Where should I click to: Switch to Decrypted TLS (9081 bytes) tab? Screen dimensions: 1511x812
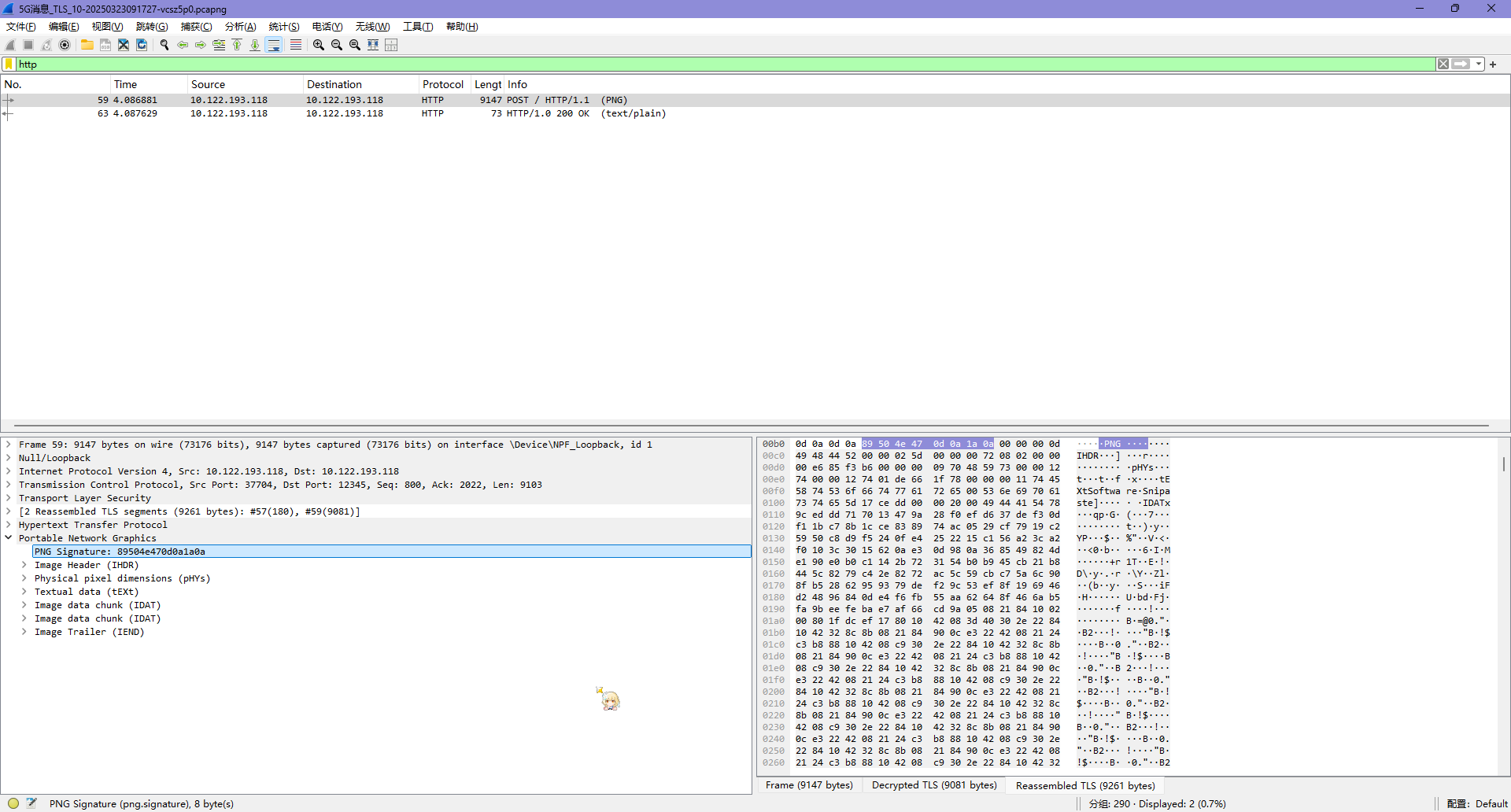(933, 785)
